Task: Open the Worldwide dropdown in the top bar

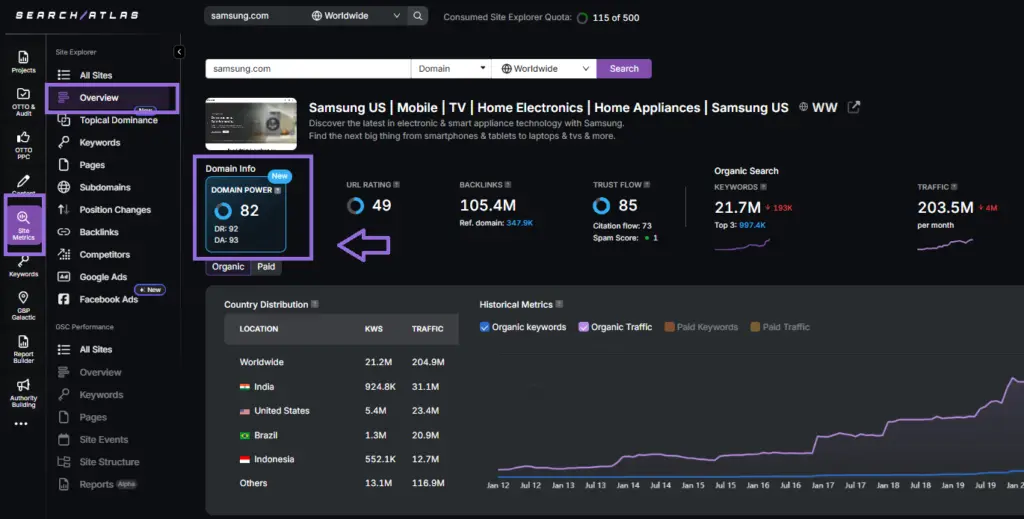Action: coord(355,16)
